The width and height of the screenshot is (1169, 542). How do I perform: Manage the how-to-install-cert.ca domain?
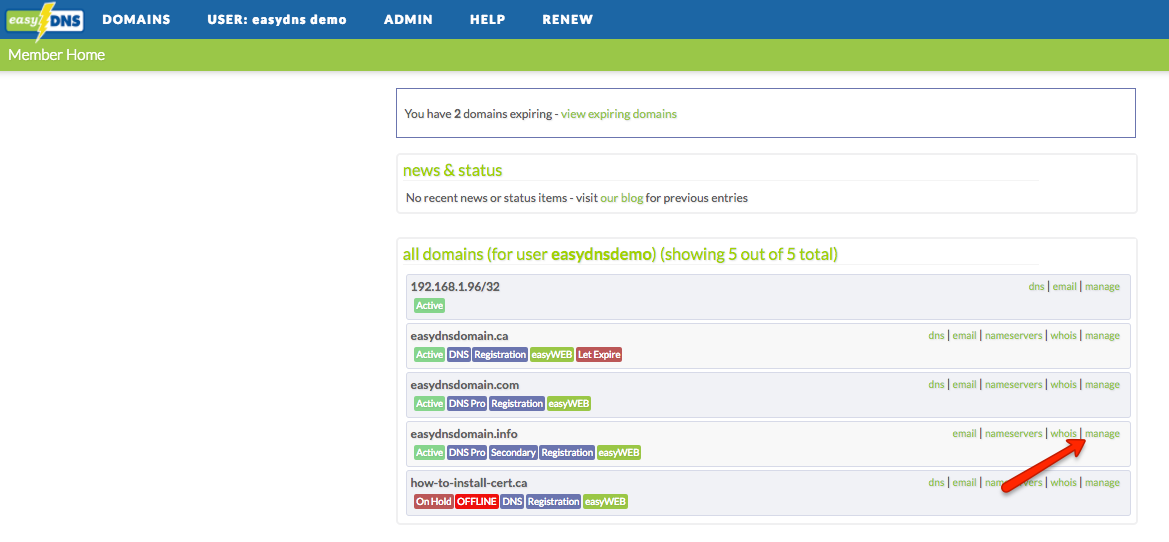coord(1102,482)
